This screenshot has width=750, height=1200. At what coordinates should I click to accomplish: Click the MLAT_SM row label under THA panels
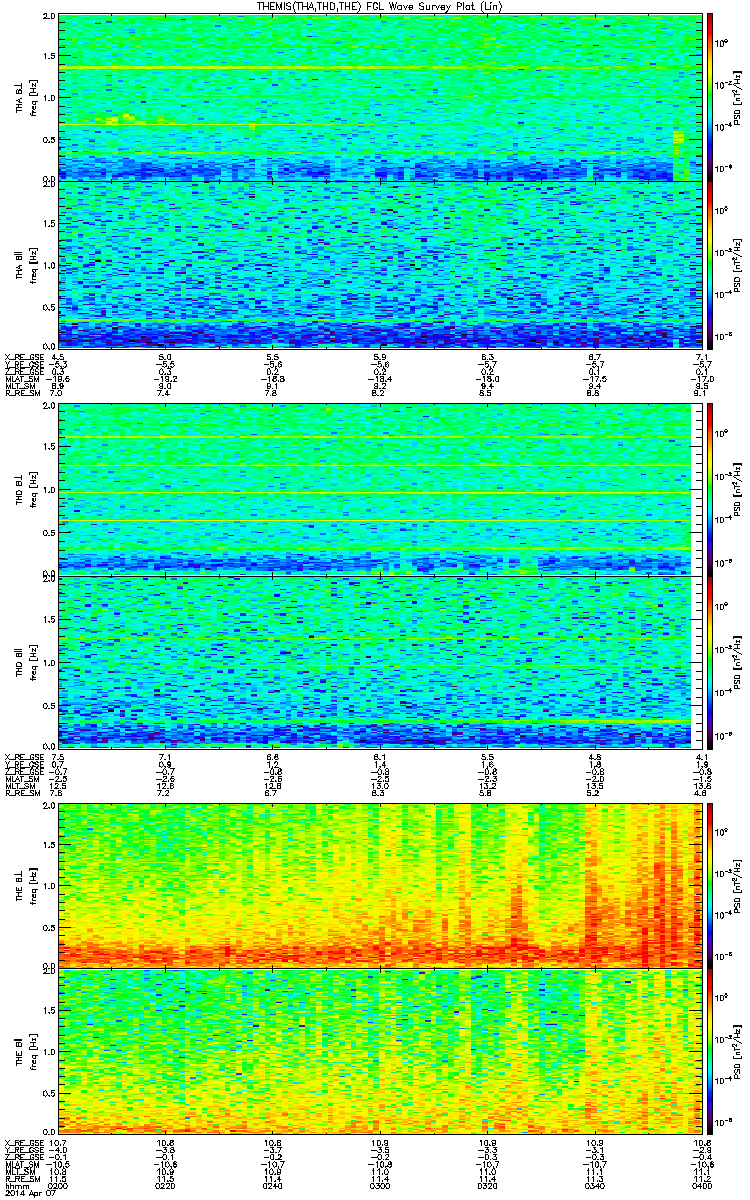point(20,381)
